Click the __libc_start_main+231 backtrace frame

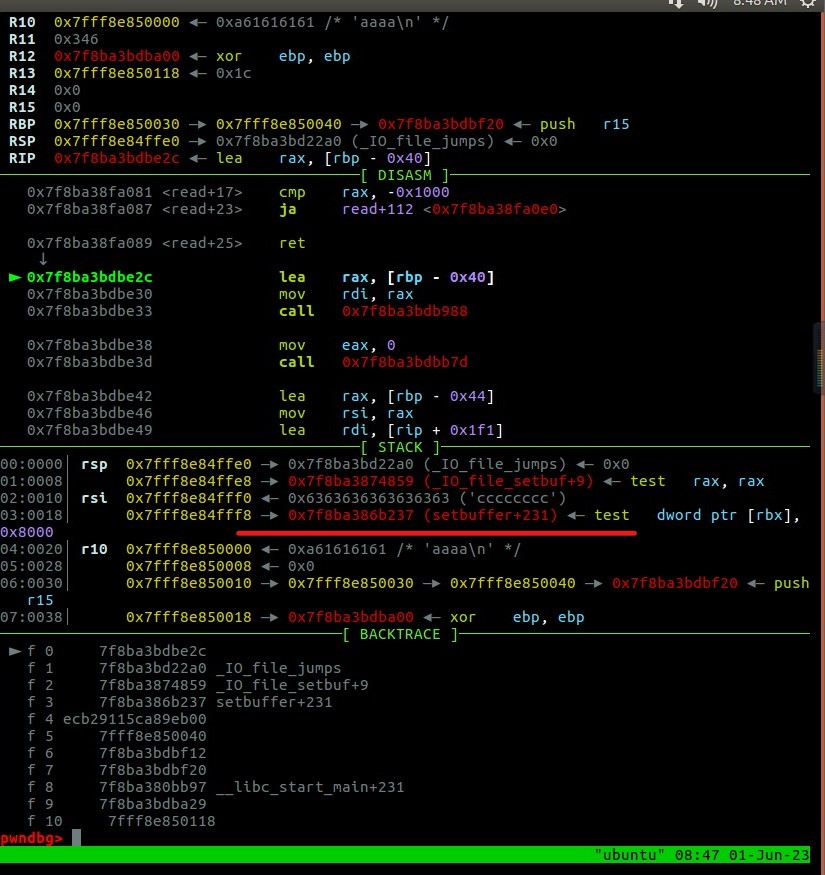(x=310, y=787)
